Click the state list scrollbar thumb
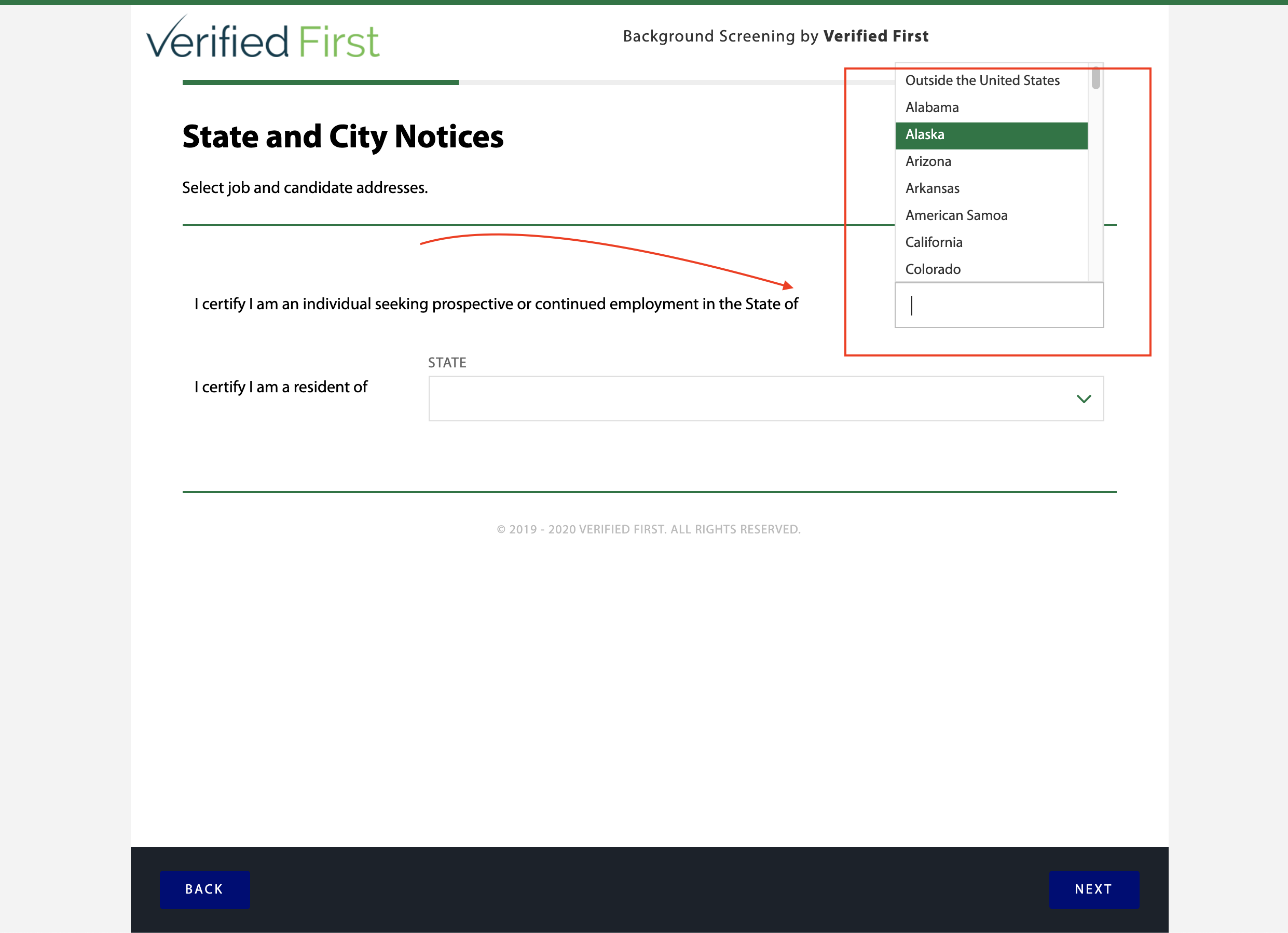1288x933 pixels. click(1095, 78)
